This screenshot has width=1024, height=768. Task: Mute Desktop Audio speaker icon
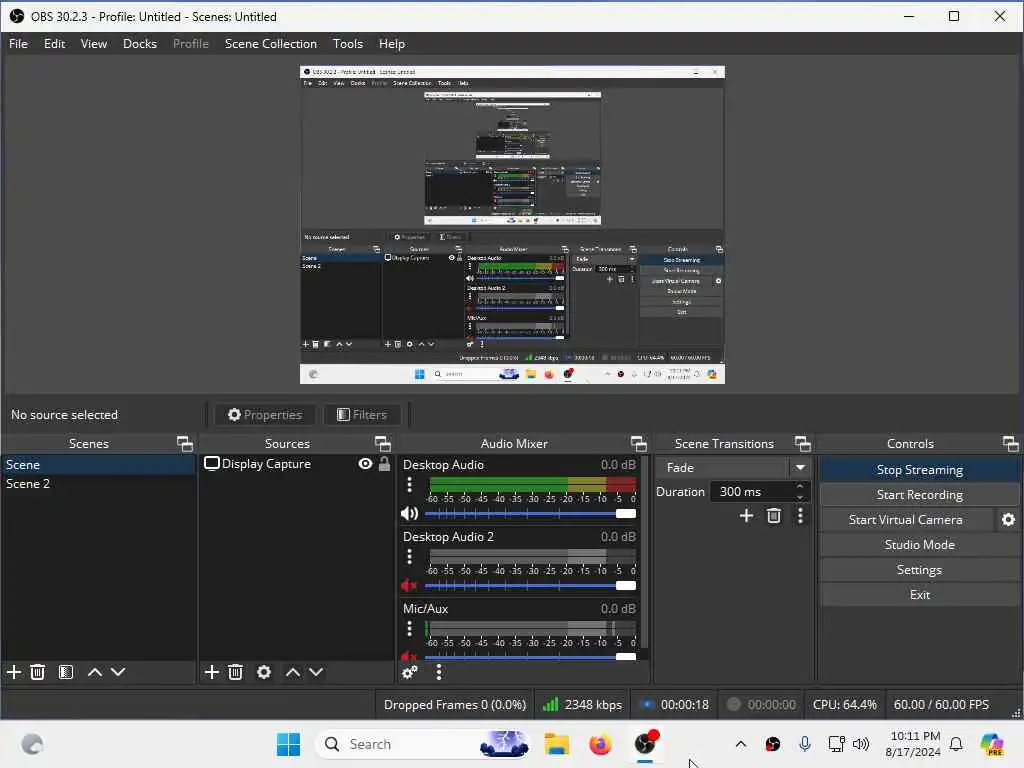[409, 514]
